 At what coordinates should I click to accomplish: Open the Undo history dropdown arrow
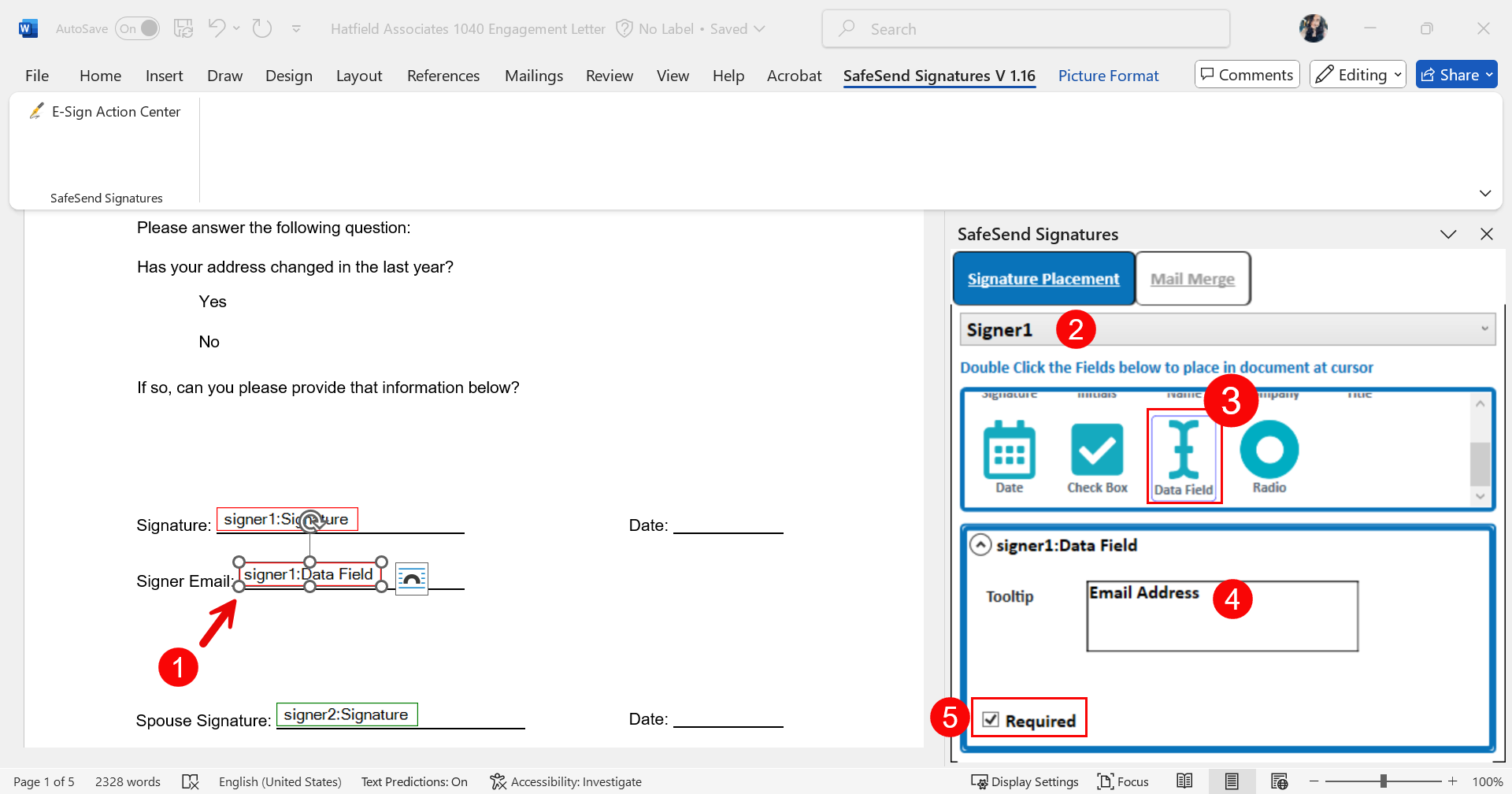tap(236, 29)
